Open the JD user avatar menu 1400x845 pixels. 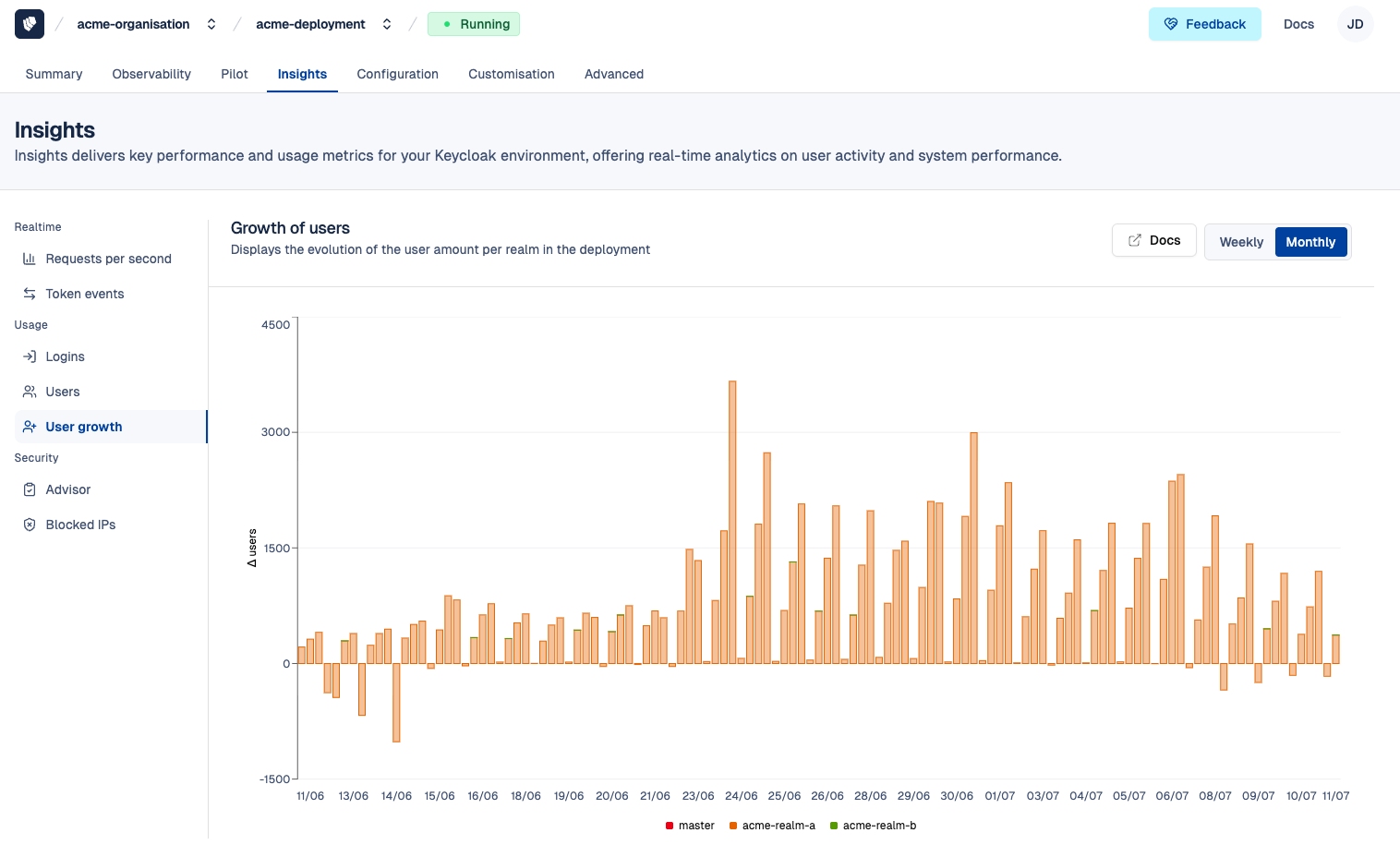pyautogui.click(x=1355, y=25)
